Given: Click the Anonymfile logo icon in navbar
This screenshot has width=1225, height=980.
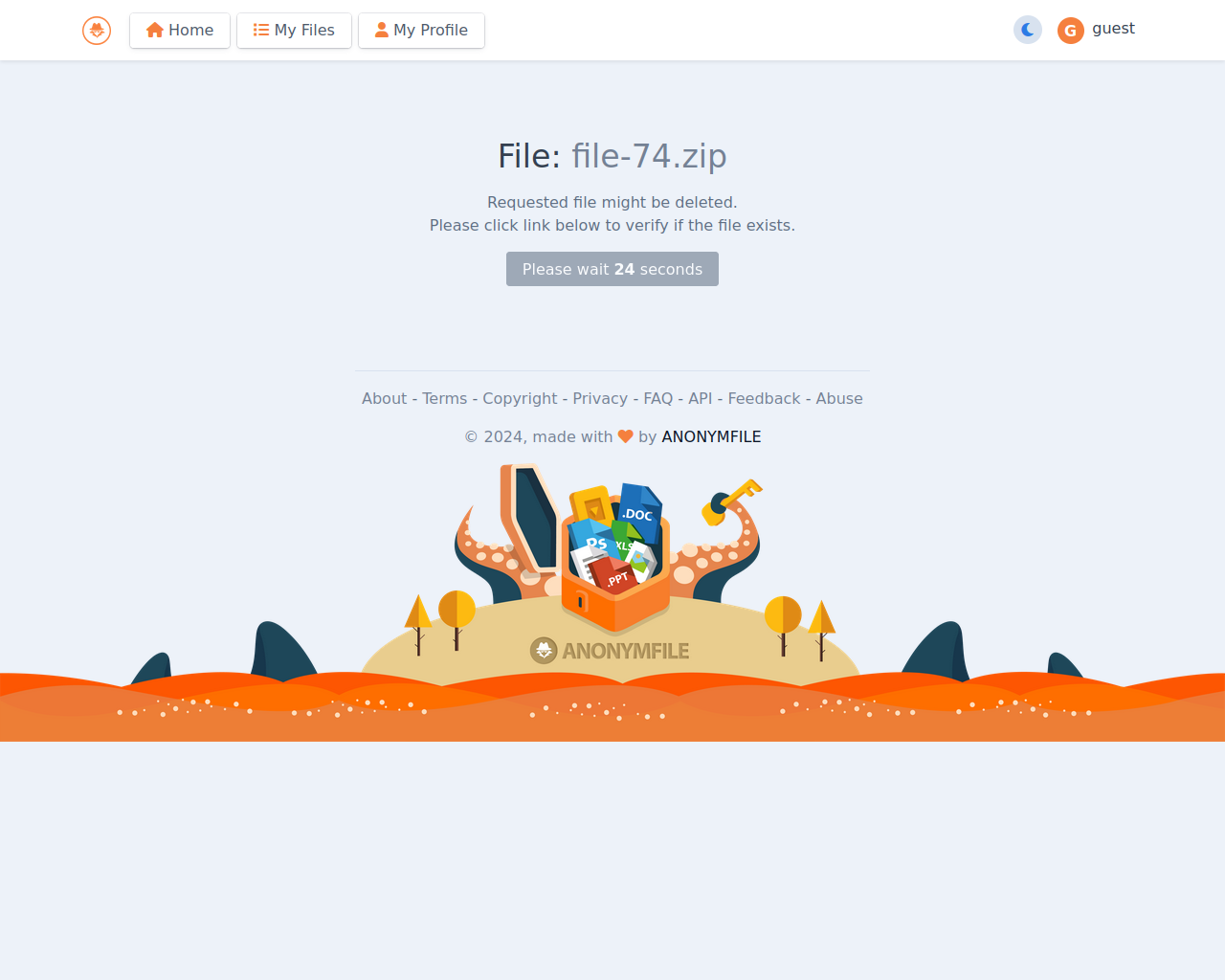Looking at the screenshot, I should 97,31.
